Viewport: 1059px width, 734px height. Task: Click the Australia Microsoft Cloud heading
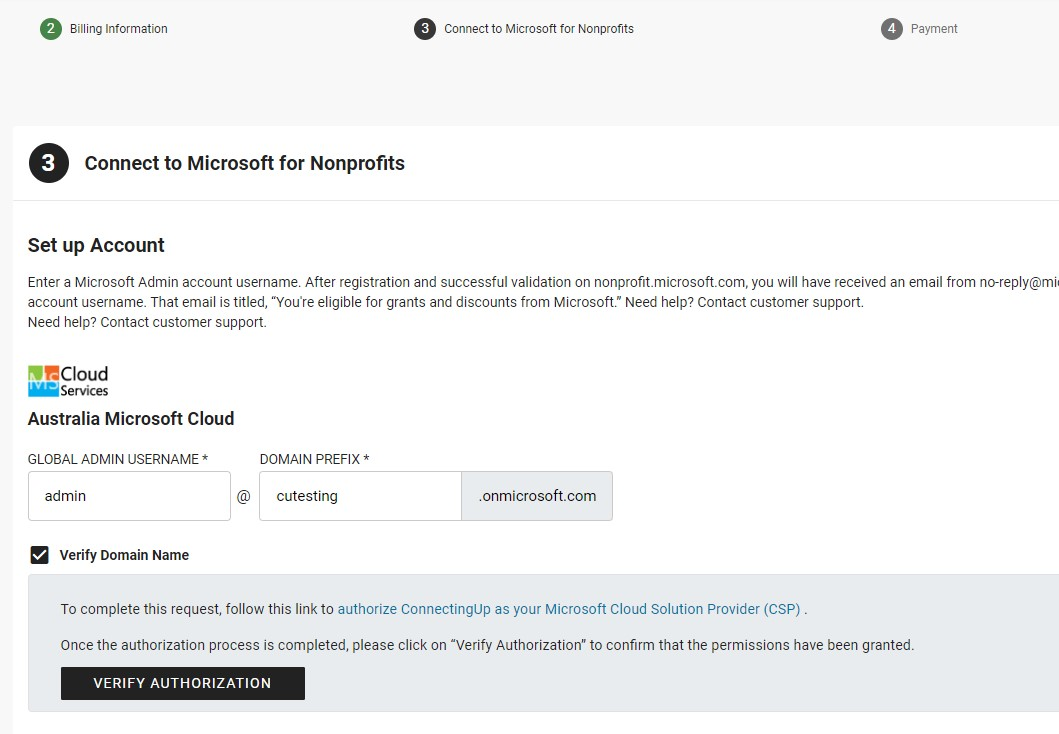(x=131, y=419)
